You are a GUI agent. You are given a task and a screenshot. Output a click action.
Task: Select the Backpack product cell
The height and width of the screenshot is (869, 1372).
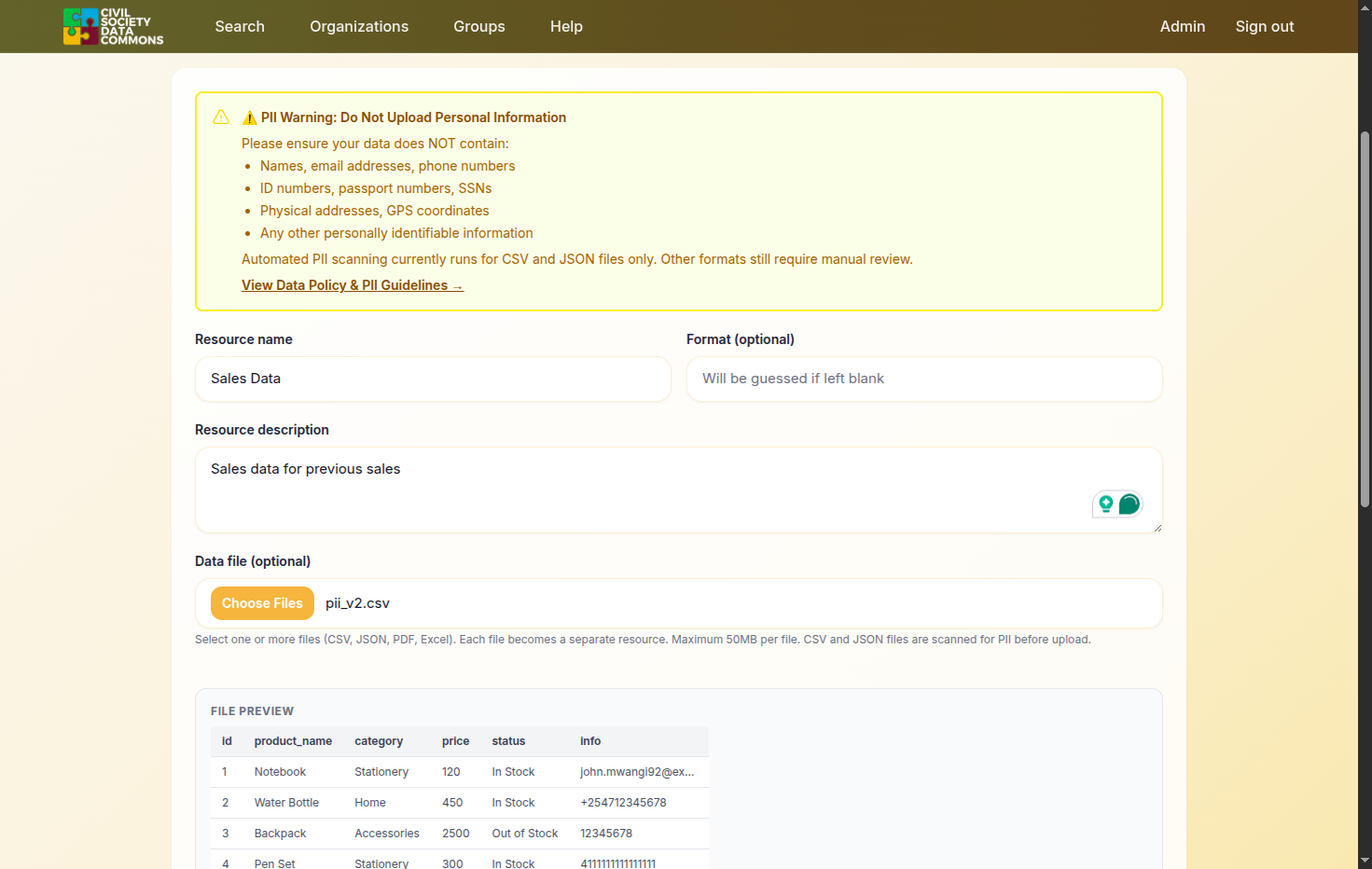[280, 834]
